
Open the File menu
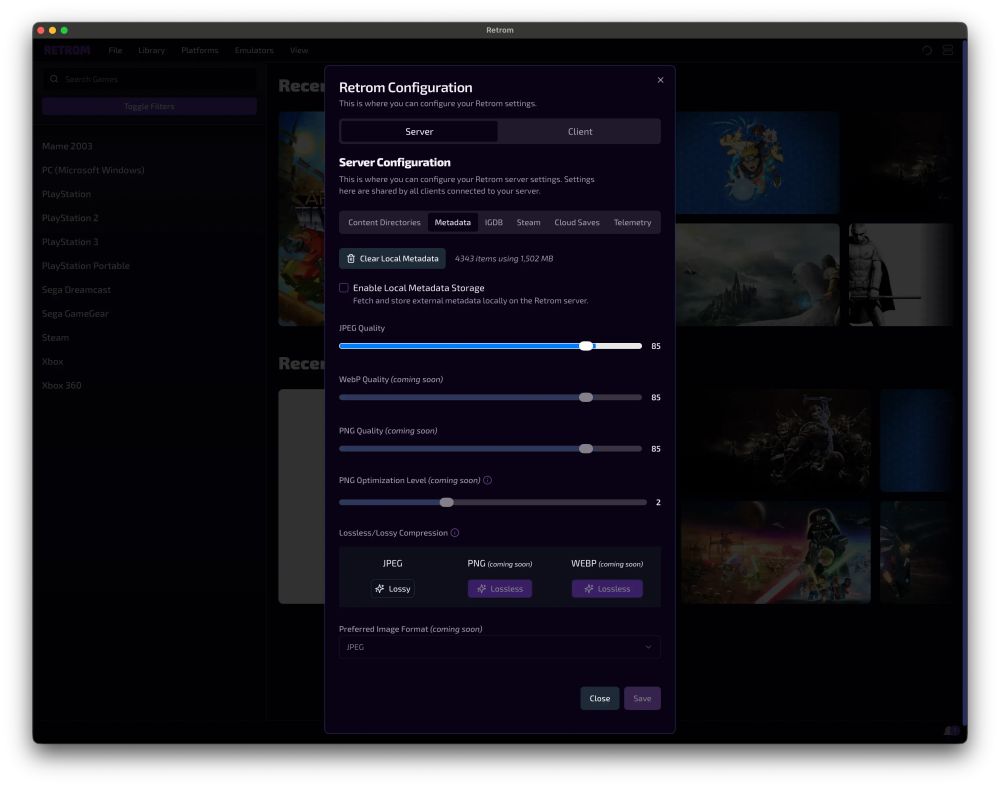point(115,50)
